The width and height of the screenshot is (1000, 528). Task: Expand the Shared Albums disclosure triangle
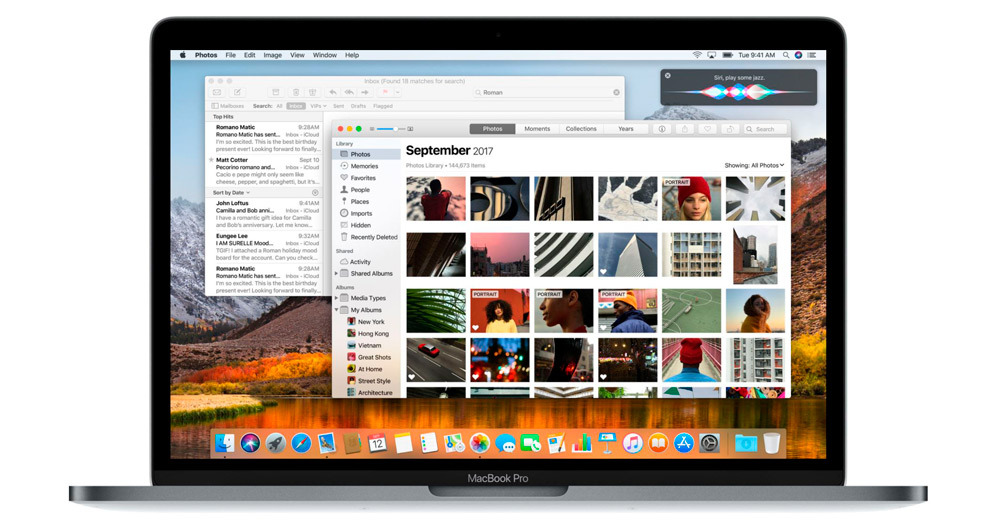tap(337, 274)
